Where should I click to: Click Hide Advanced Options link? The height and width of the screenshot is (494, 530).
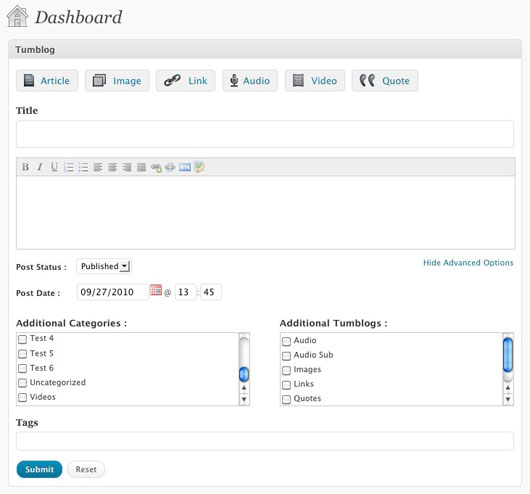(x=468, y=263)
